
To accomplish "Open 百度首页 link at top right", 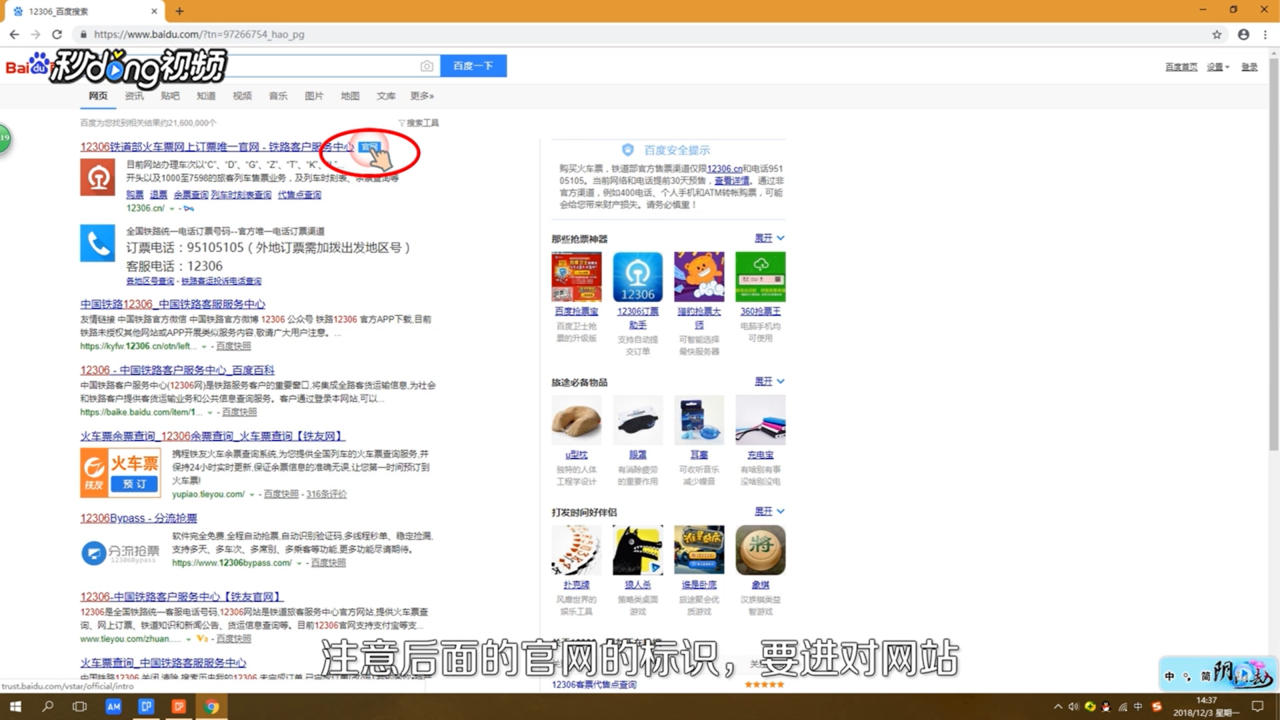I will point(1181,67).
